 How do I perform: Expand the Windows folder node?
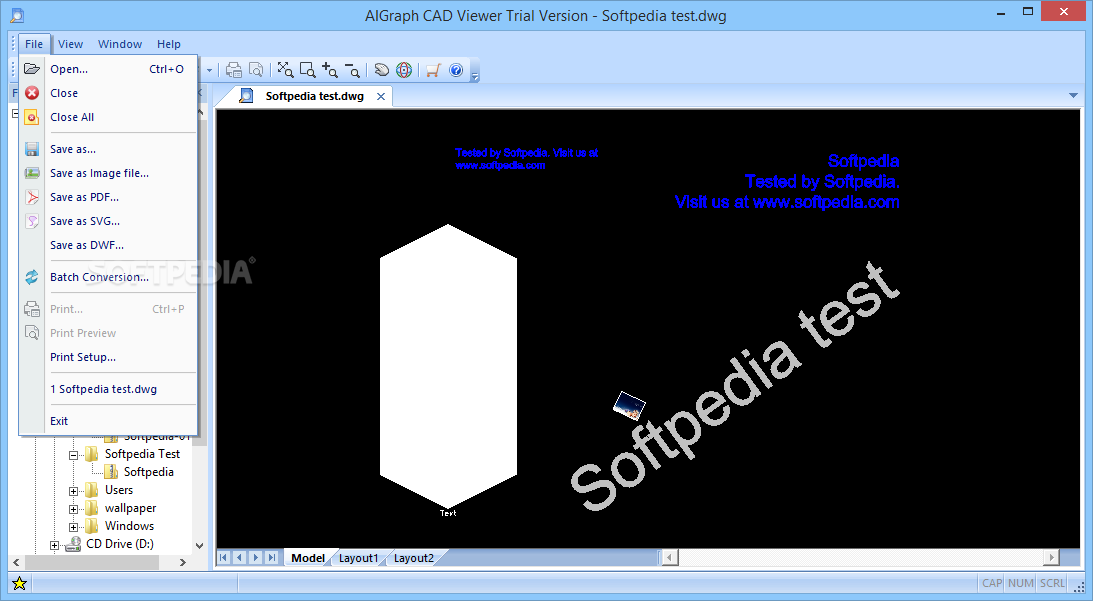73,528
